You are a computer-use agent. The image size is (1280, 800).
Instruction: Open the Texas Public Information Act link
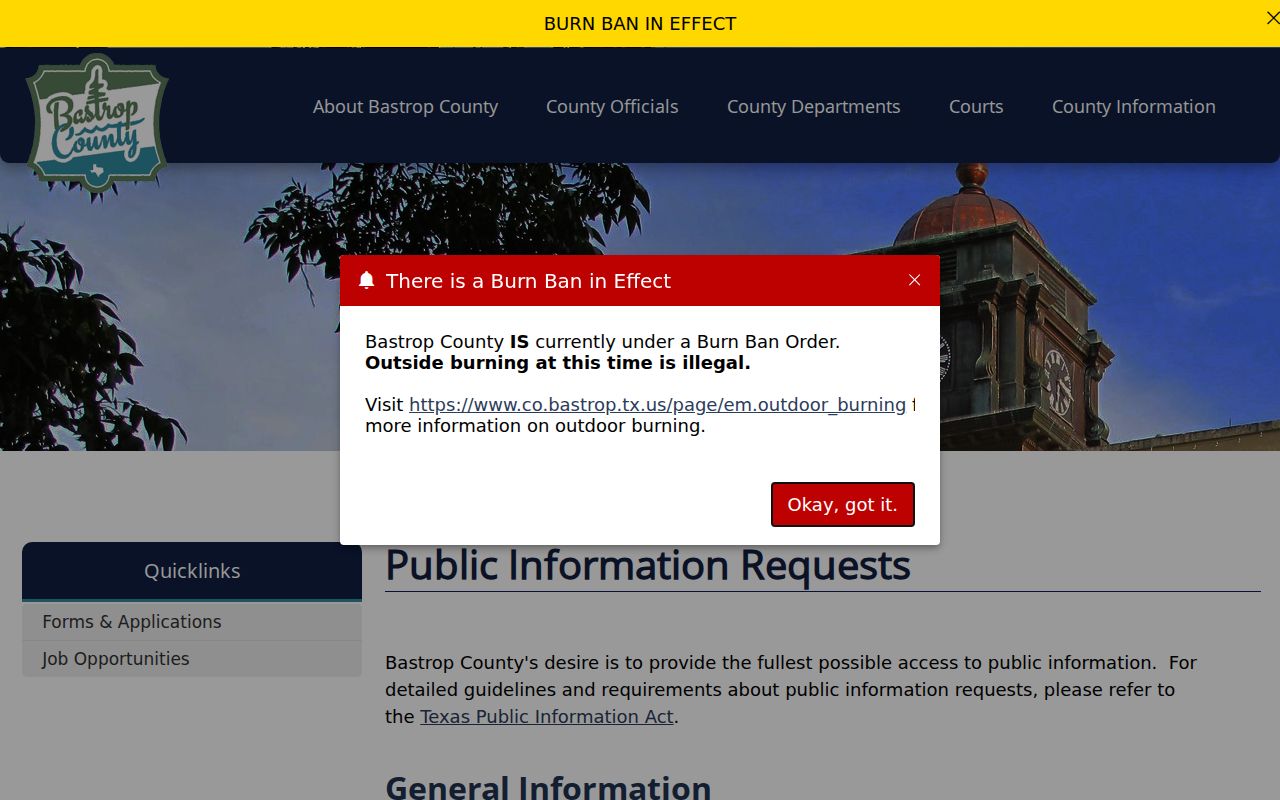coord(547,717)
